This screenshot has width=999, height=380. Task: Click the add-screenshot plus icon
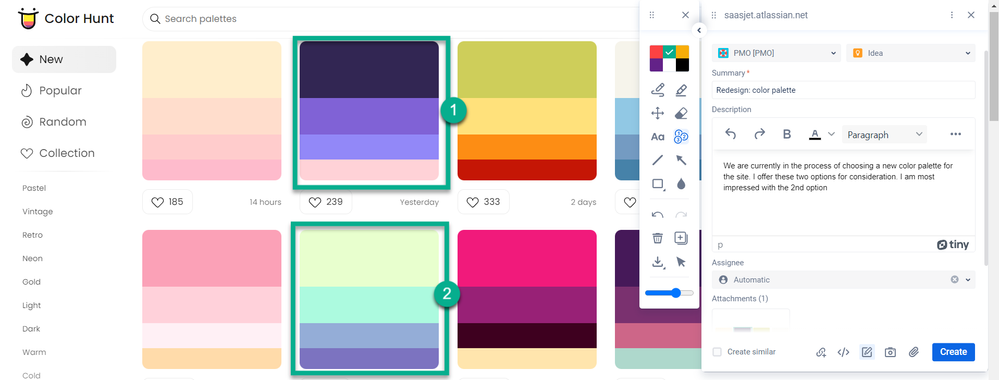[680, 238]
